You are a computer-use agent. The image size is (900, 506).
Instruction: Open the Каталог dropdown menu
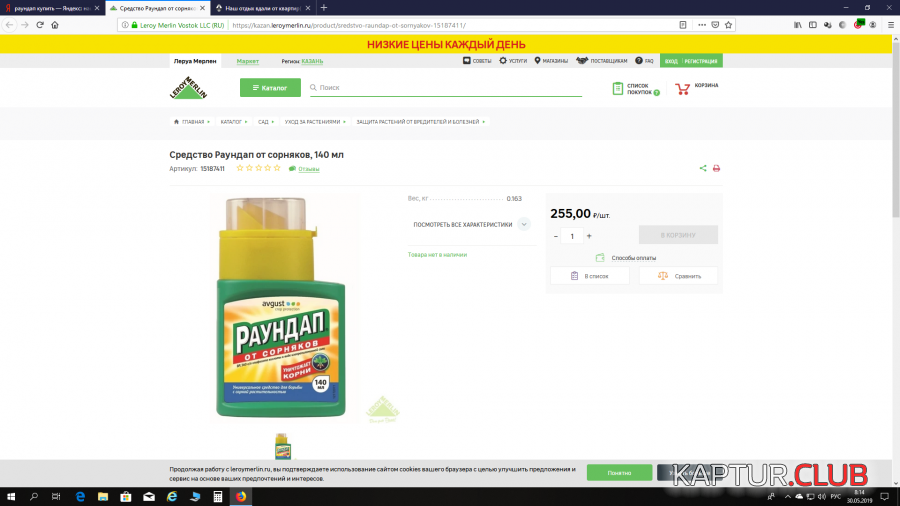click(x=270, y=88)
